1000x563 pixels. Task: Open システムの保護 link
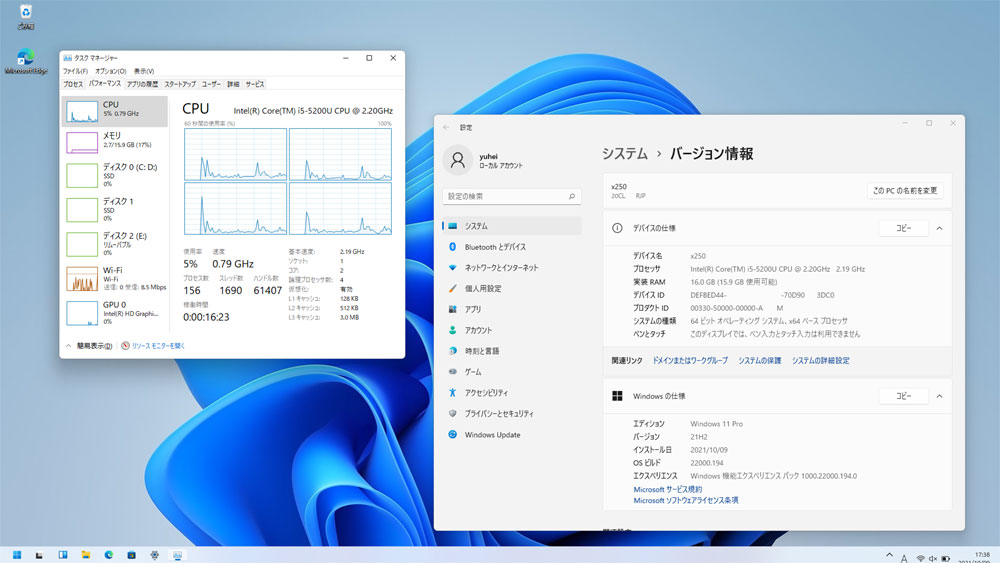pos(760,360)
